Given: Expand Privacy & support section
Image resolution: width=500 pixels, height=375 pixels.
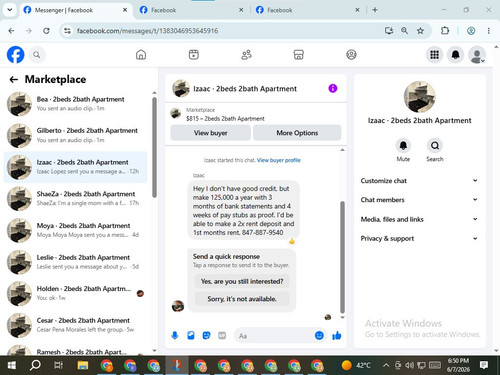Looking at the screenshot, I should (419, 238).
